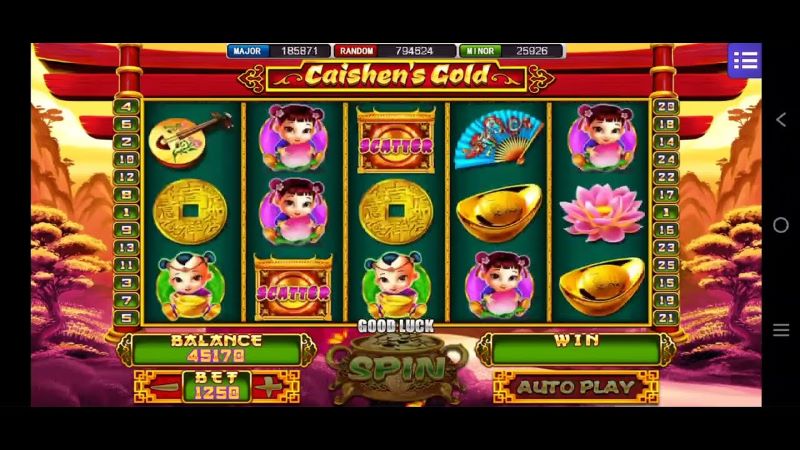Select the boy holding ingot in first reel

(190, 286)
